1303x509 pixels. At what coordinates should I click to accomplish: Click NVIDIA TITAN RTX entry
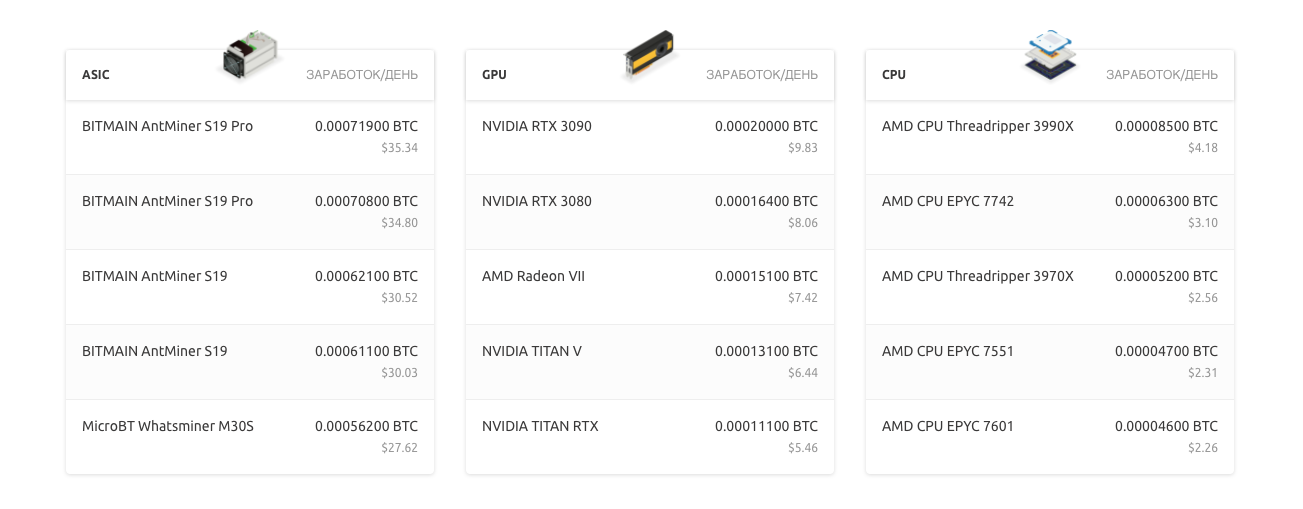[x=540, y=427]
